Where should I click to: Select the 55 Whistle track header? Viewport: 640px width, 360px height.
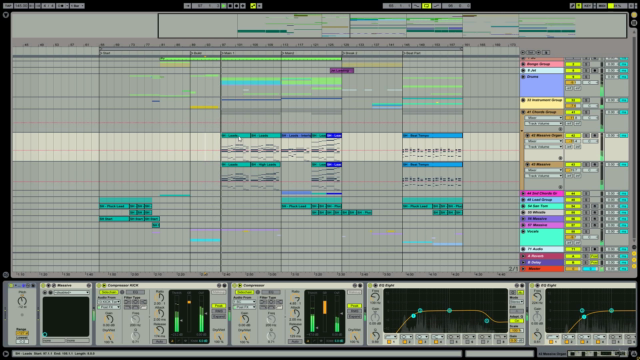pyautogui.click(x=542, y=213)
